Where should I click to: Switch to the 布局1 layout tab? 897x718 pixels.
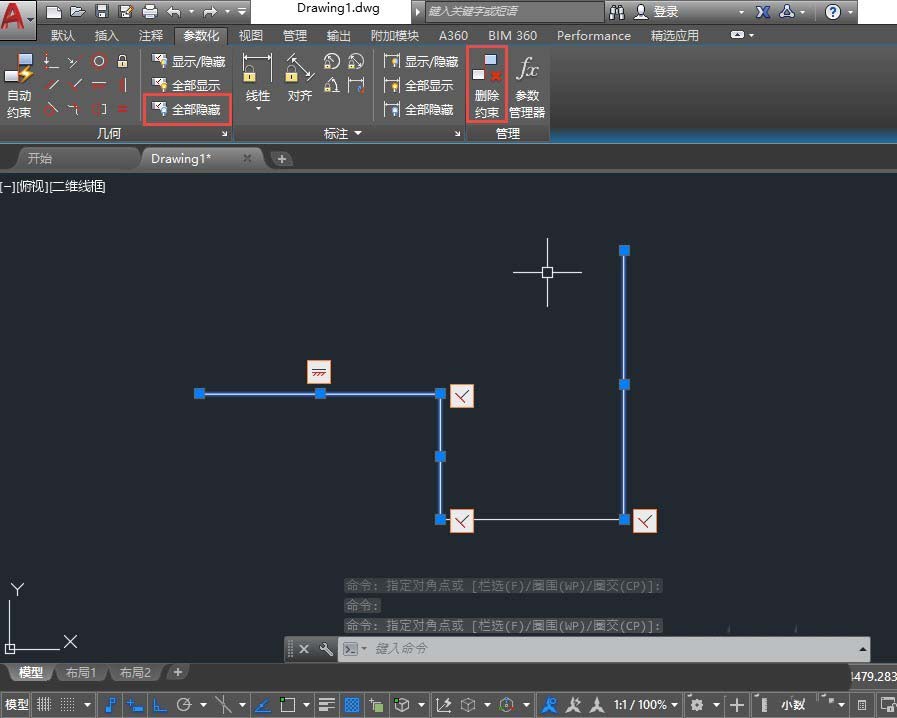click(x=80, y=672)
